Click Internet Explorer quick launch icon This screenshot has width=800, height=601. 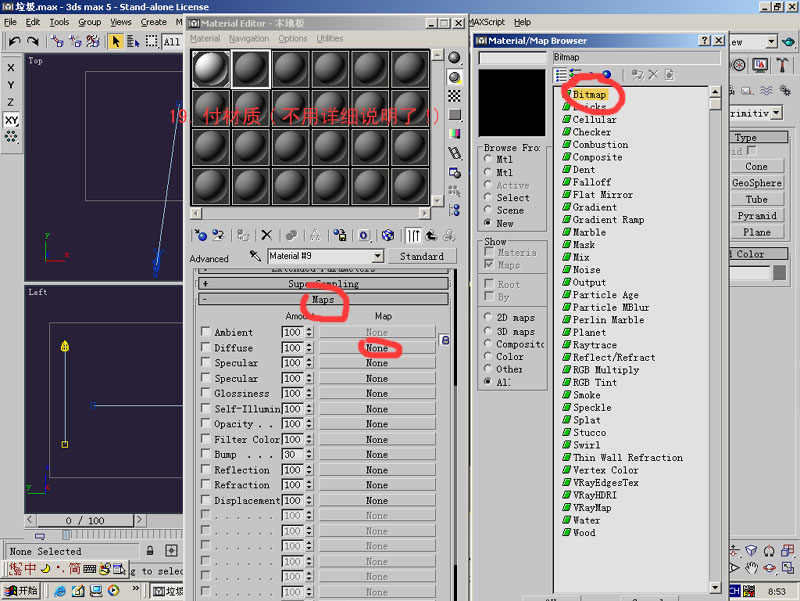60,591
